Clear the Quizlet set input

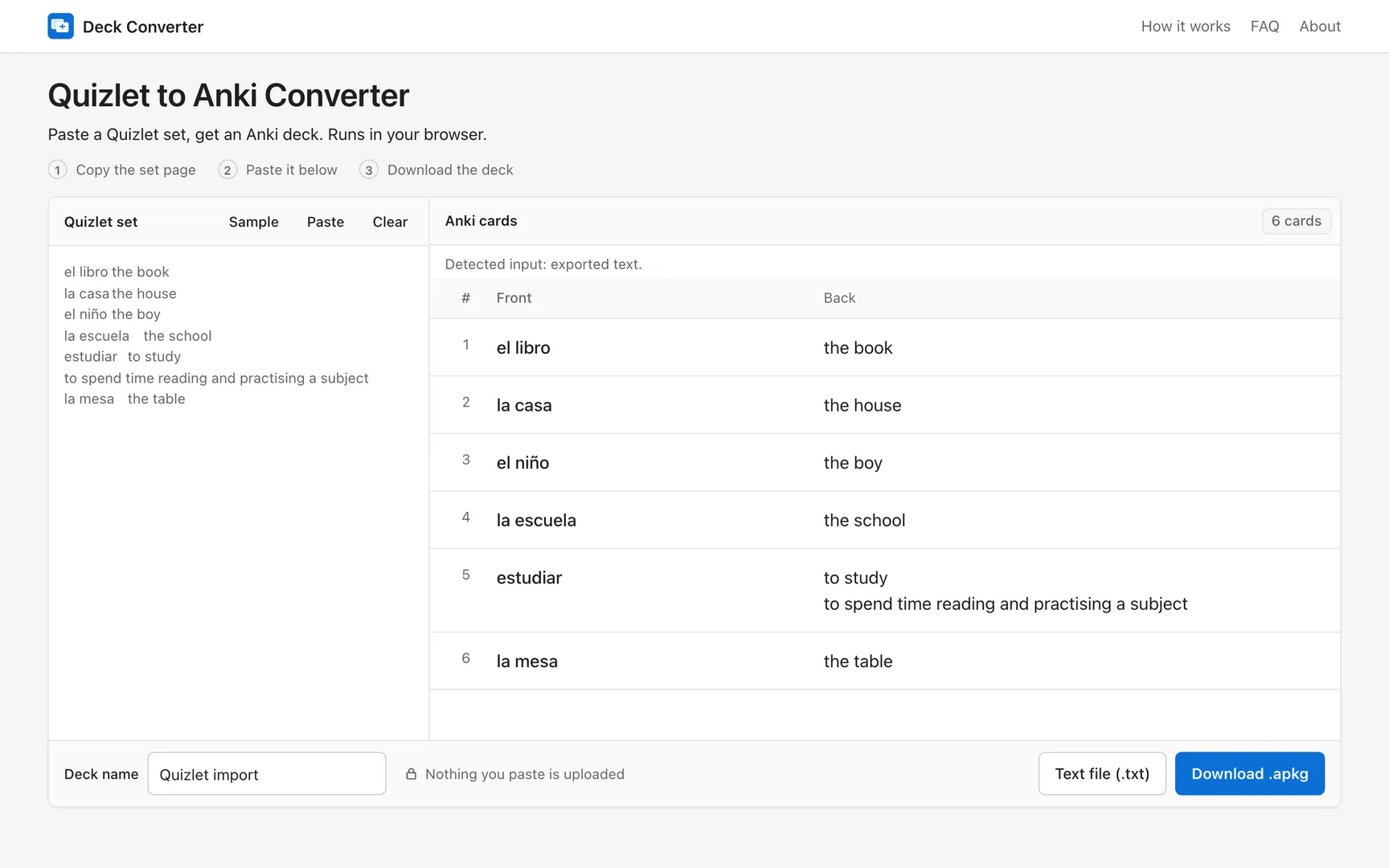pos(390,222)
